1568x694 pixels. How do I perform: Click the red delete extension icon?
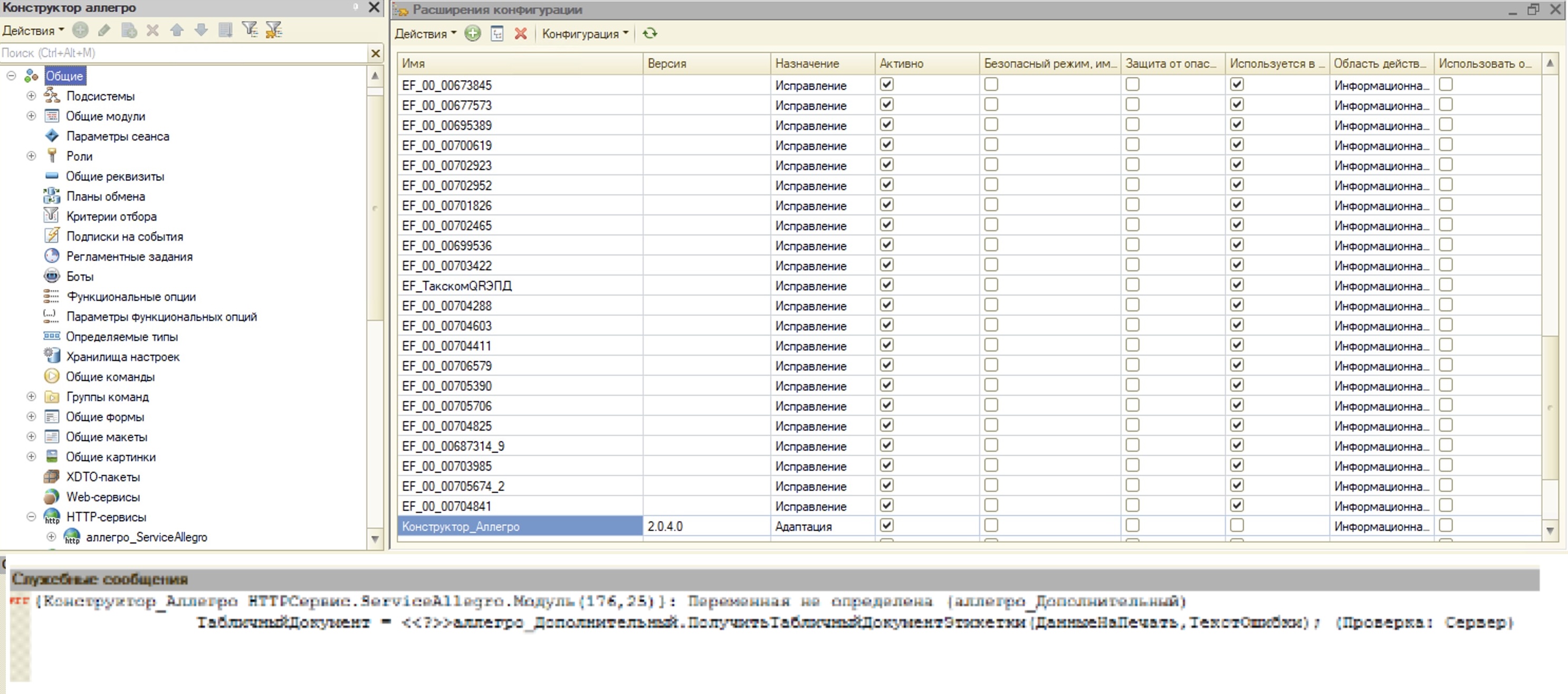pos(520,33)
